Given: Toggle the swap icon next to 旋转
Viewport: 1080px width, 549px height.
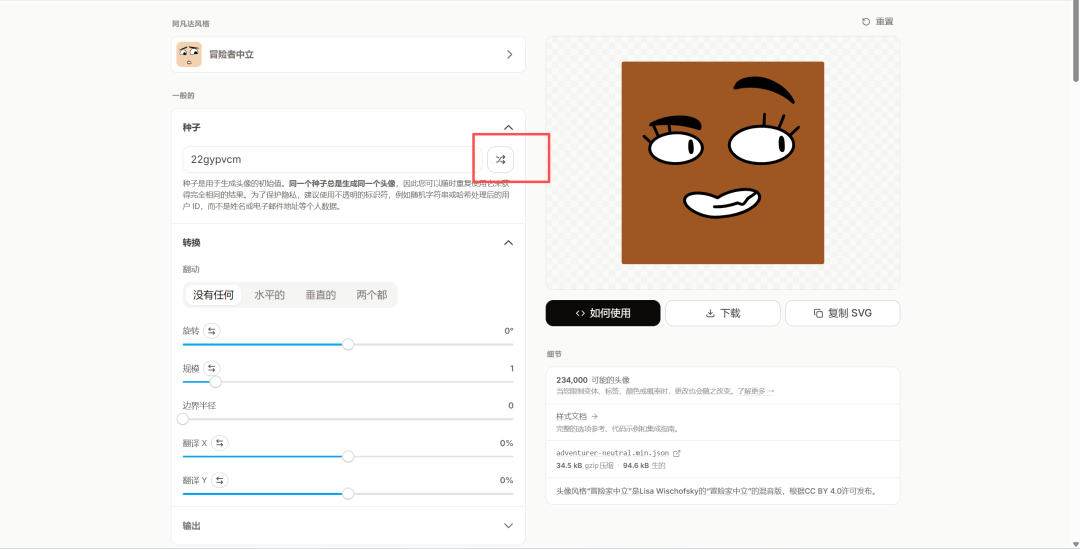Looking at the screenshot, I should click(211, 331).
